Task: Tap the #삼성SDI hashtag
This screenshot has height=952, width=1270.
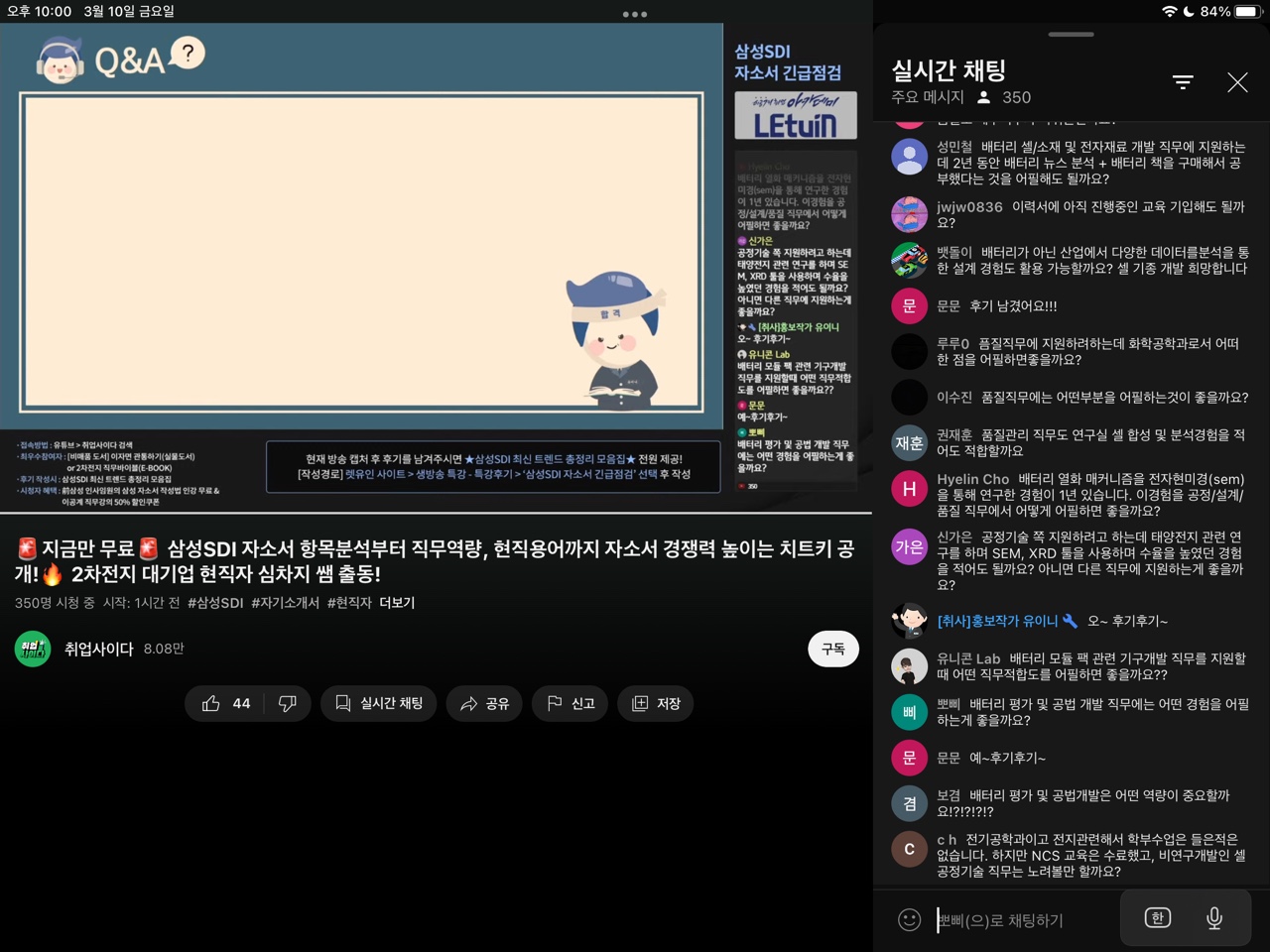Action: pos(215,603)
